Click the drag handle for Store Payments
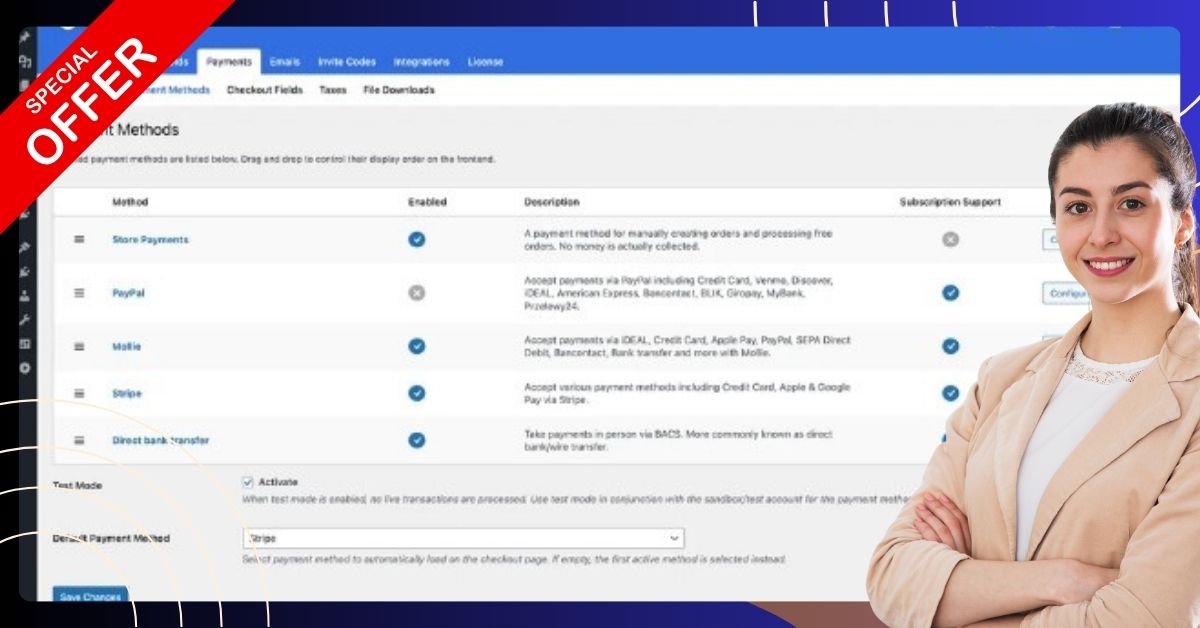The image size is (1200, 628). point(79,240)
